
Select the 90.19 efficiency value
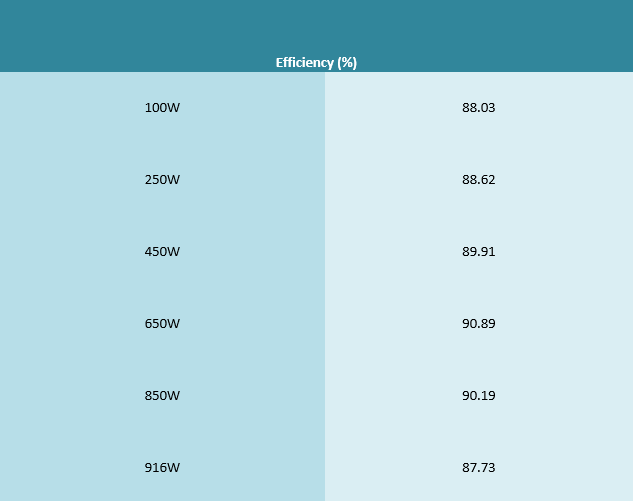click(x=478, y=396)
